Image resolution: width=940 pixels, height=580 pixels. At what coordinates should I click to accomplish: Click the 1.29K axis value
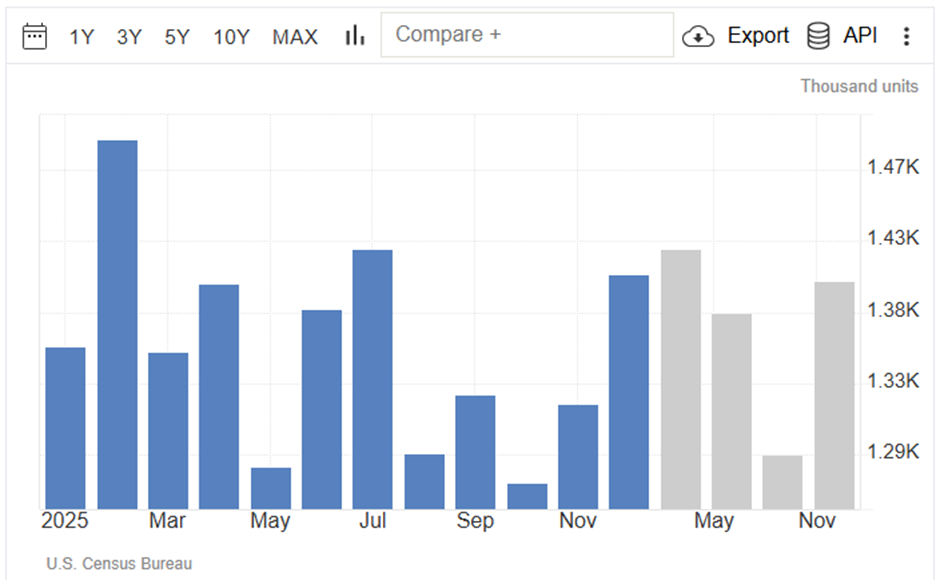pos(893,452)
